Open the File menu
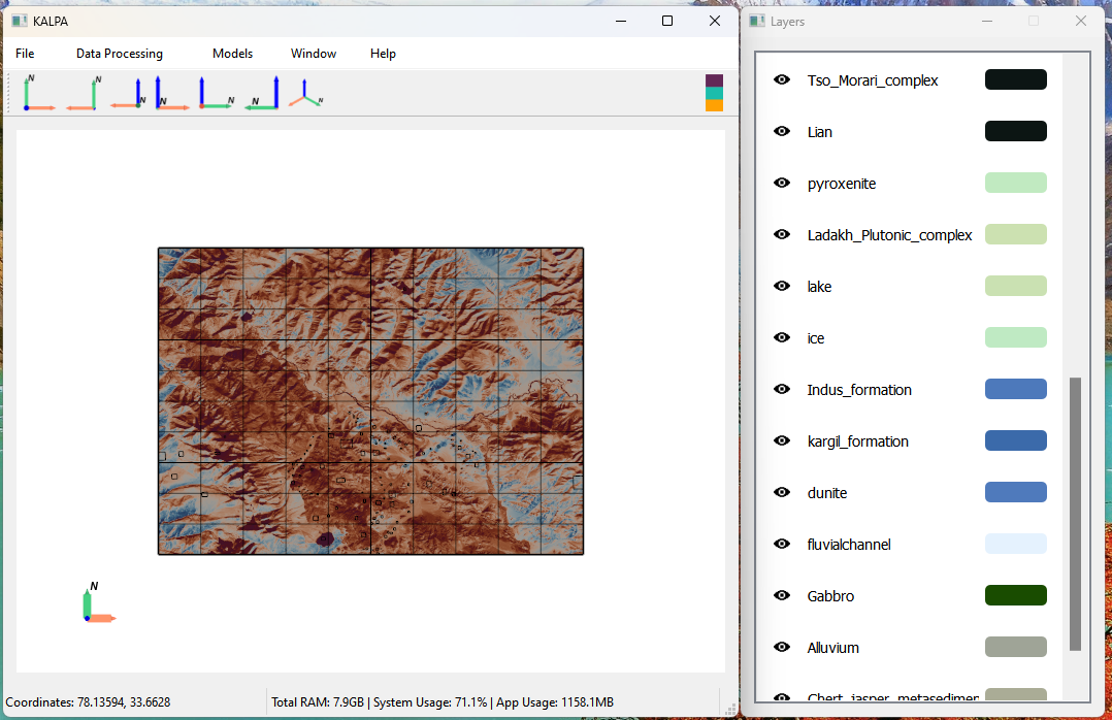Viewport: 1112px width, 720px height. [x=25, y=53]
